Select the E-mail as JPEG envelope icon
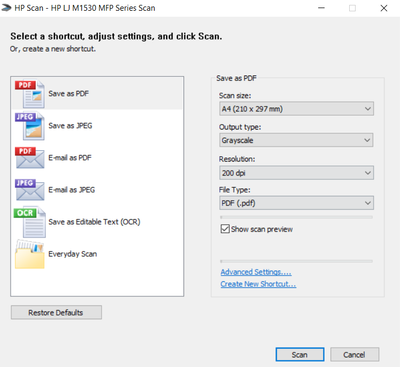This screenshot has height=367, width=400. pyautogui.click(x=29, y=190)
